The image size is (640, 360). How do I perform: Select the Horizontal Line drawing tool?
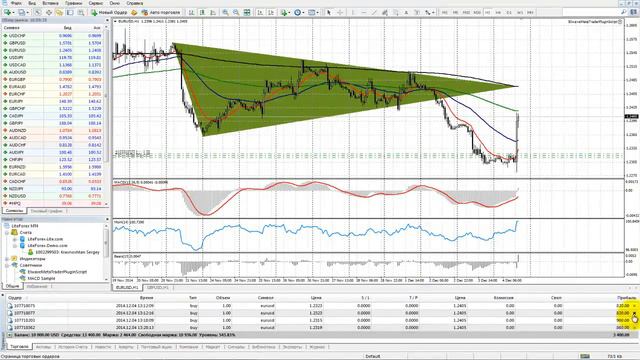pyautogui.click(x=364, y=13)
